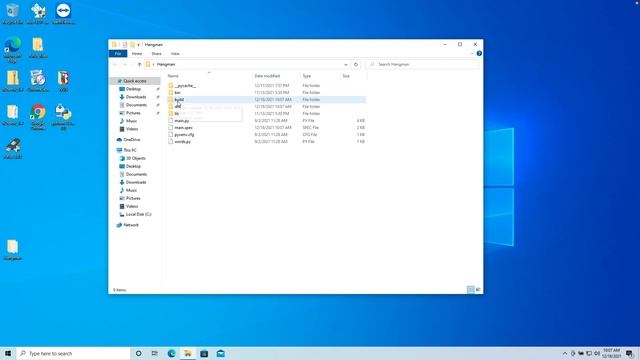Select the lib folder
The image size is (640, 360).
176,113
